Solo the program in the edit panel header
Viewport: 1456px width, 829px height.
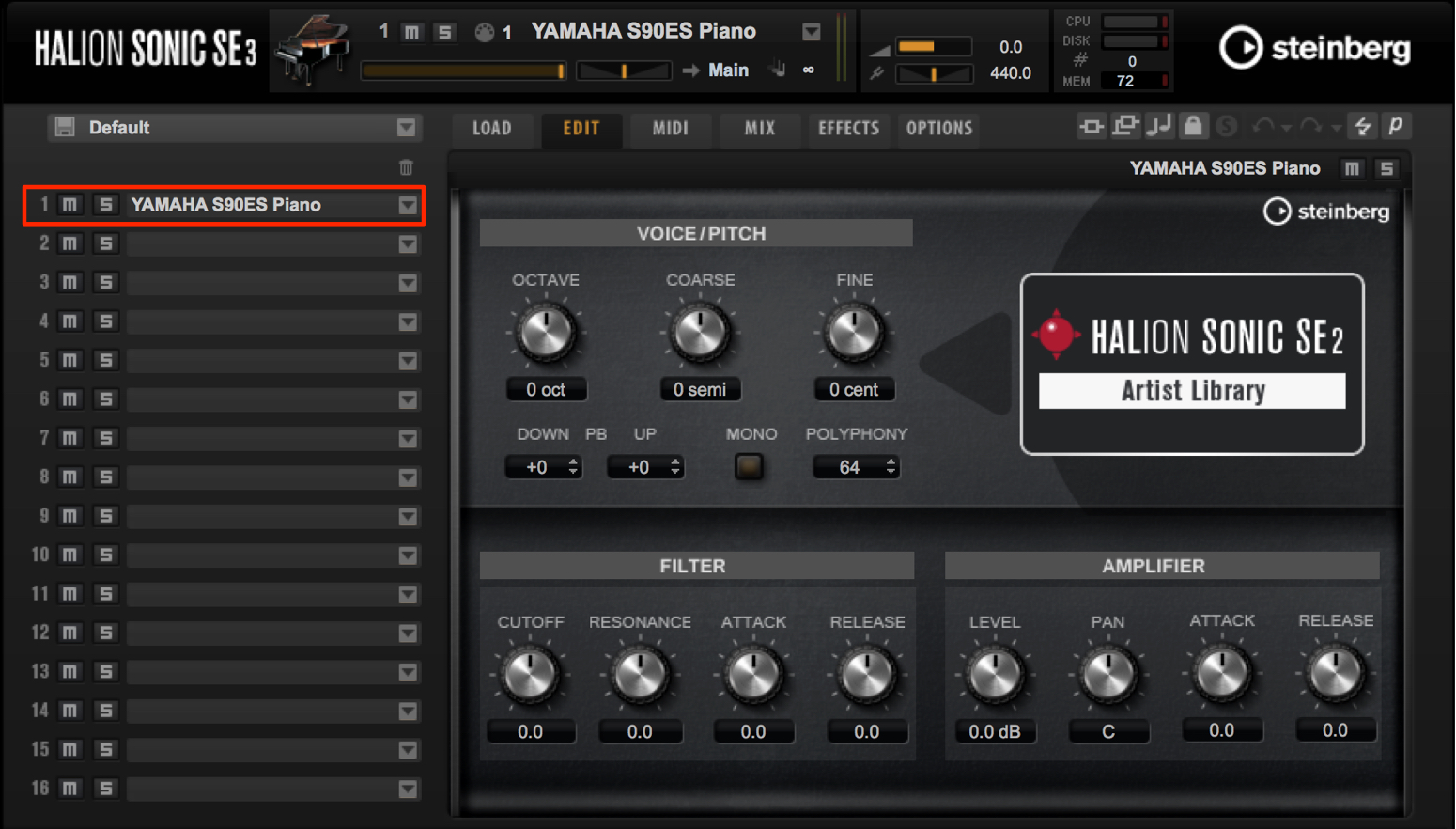[x=1386, y=168]
